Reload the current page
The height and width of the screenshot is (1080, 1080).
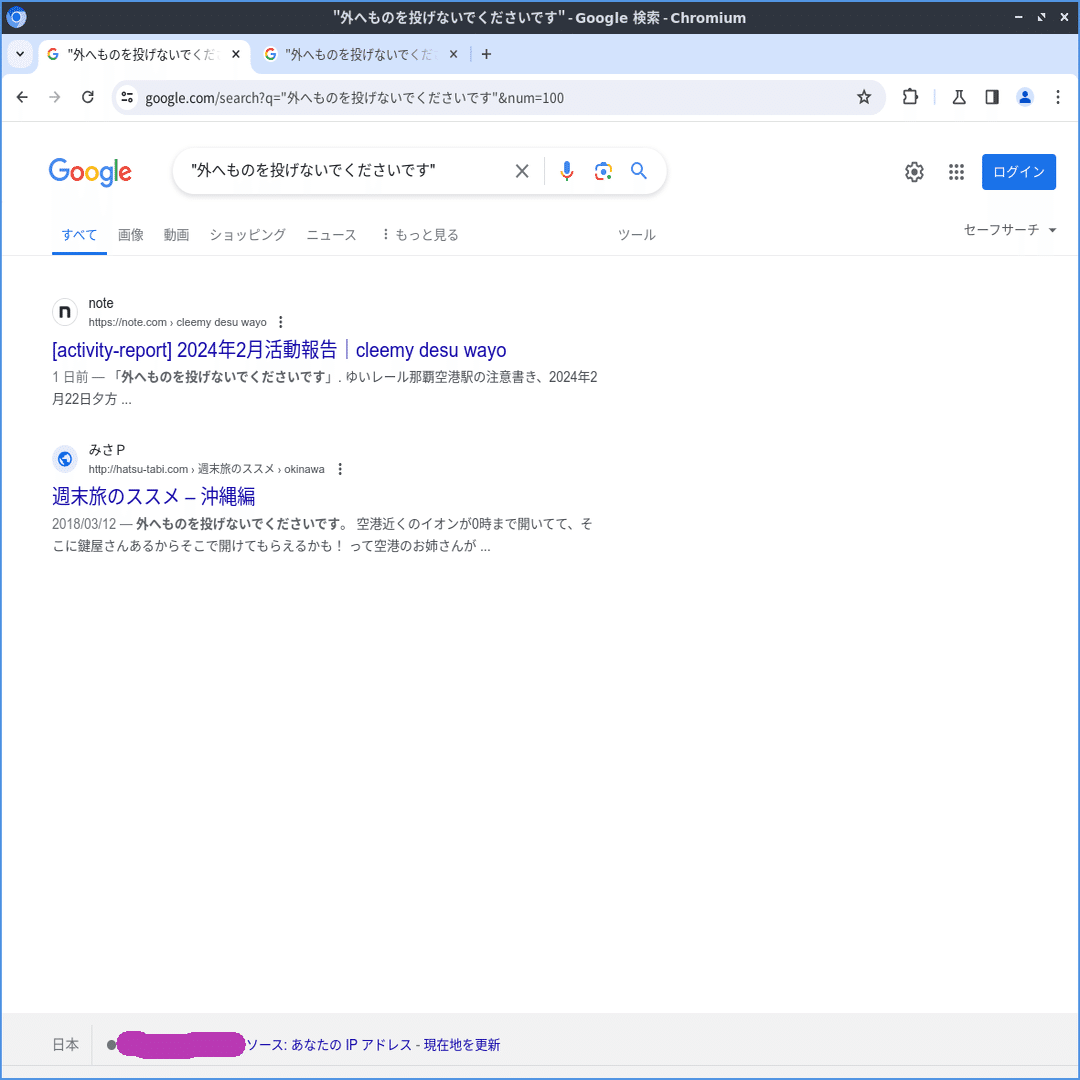[87, 97]
